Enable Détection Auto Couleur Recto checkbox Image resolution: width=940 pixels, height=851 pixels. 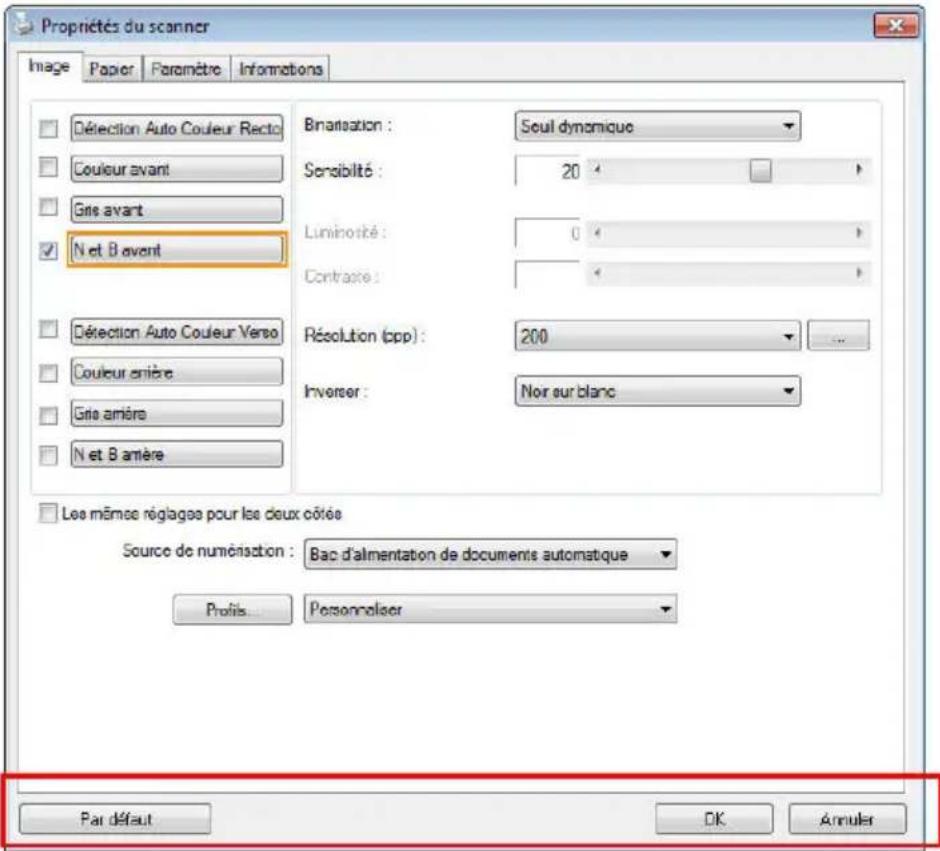[49, 128]
